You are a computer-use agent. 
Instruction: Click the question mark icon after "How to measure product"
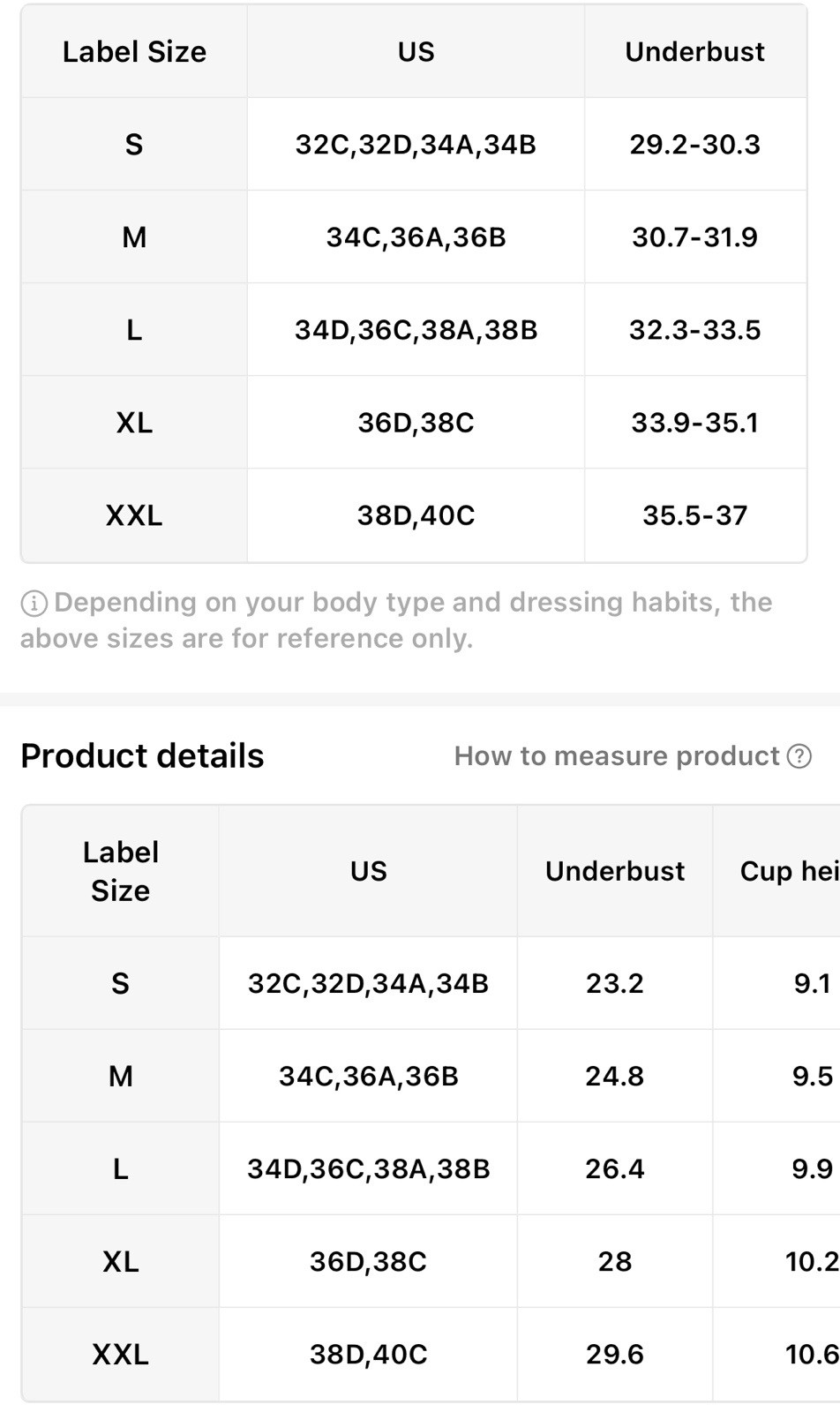coord(799,756)
